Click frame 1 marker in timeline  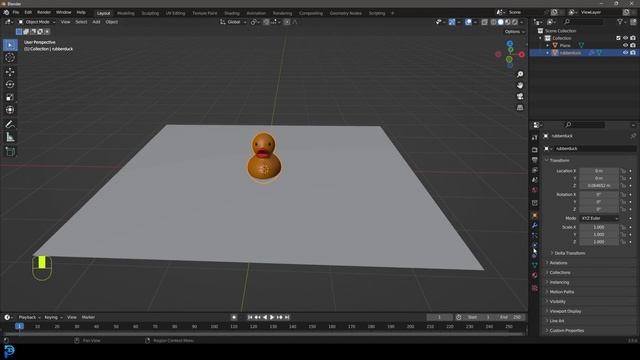click(19, 326)
